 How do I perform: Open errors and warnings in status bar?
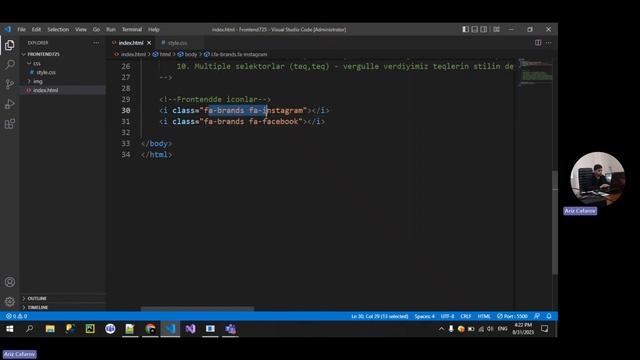[x=16, y=316]
